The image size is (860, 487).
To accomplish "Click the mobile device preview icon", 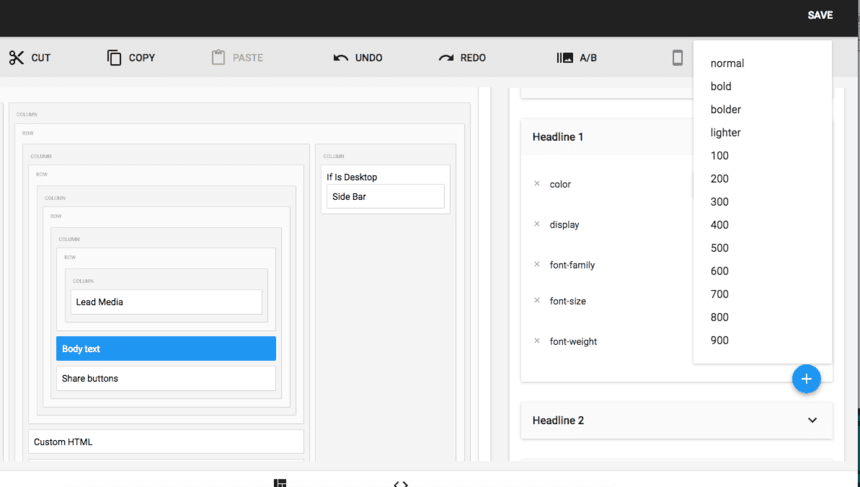I will (x=677, y=58).
